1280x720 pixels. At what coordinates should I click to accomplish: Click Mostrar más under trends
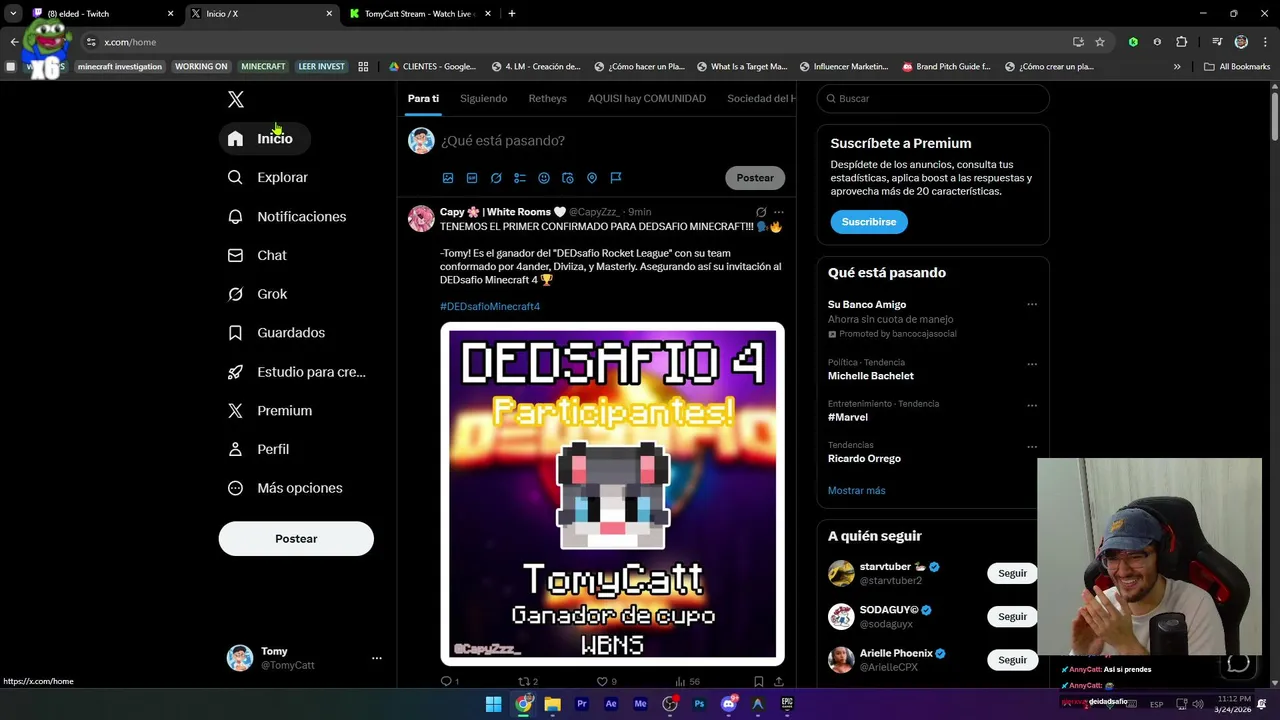point(856,491)
